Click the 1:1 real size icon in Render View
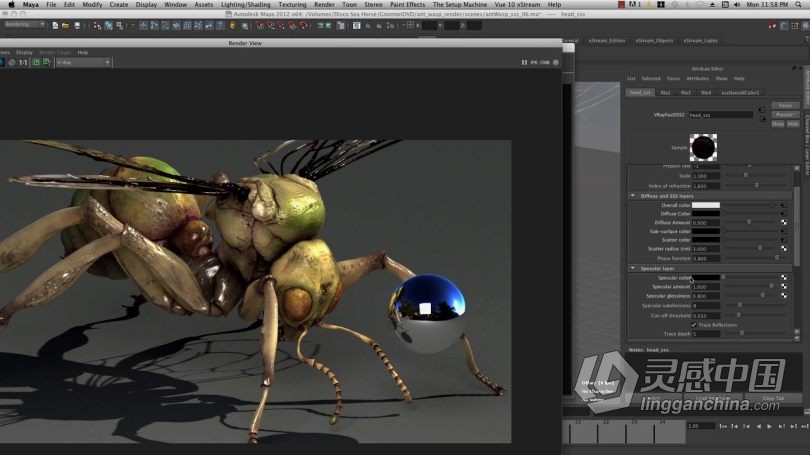Viewport: 810px width, 455px height. point(23,62)
